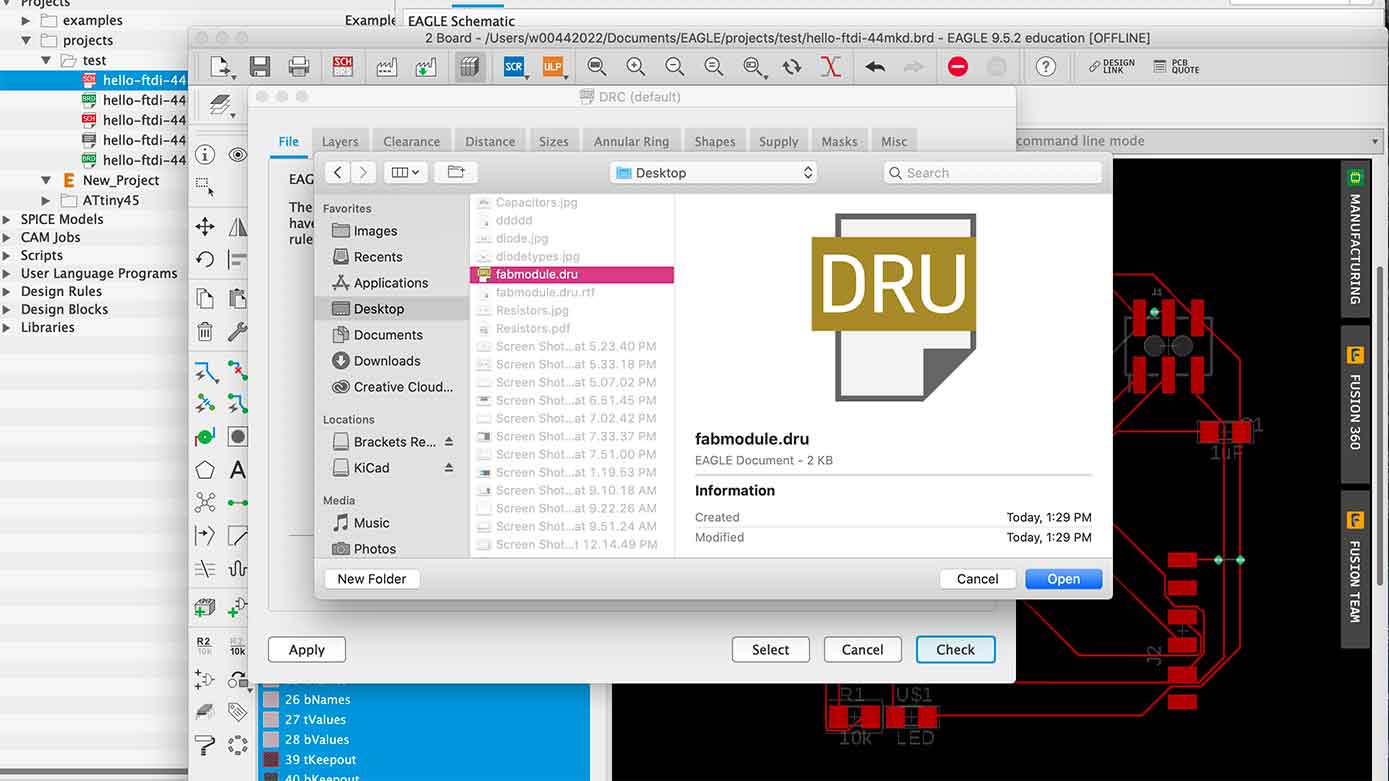Click the New Folder icon in file dialog toolbar
The image size is (1389, 781).
tap(456, 172)
